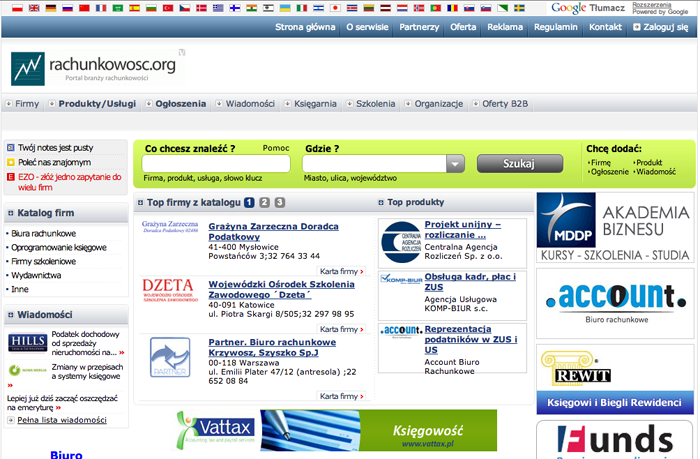The image size is (700, 459).
Task: Select the Spanish flag language icon
Action: pyautogui.click(x=134, y=8)
